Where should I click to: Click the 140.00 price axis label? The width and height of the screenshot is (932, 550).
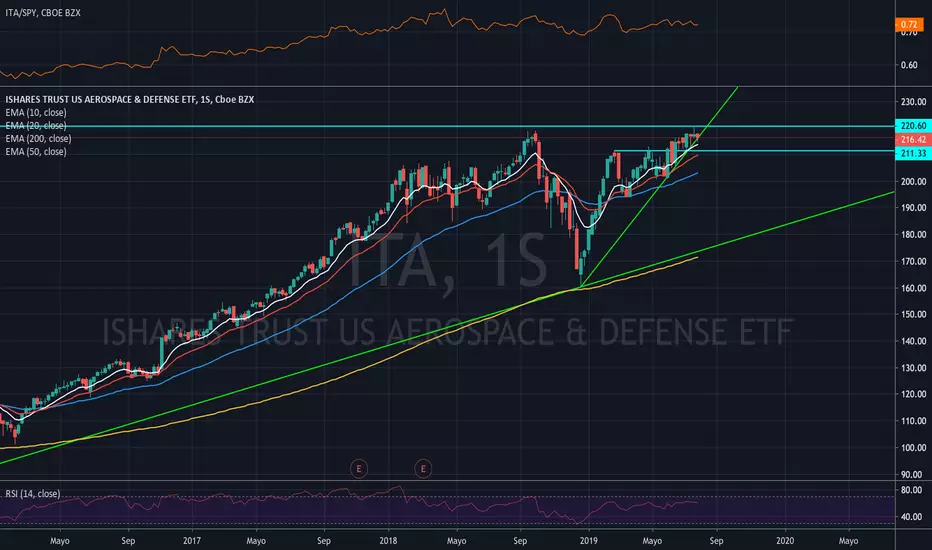(913, 341)
